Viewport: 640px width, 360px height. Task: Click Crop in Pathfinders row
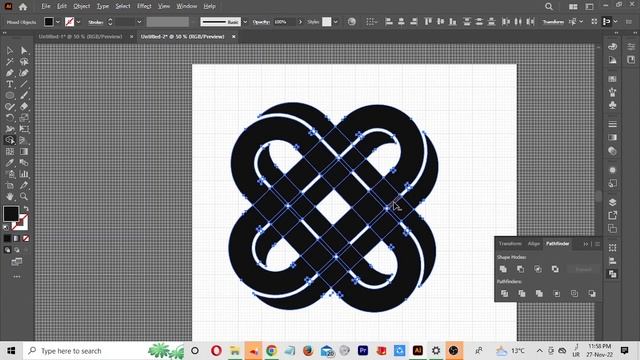(x=557, y=293)
